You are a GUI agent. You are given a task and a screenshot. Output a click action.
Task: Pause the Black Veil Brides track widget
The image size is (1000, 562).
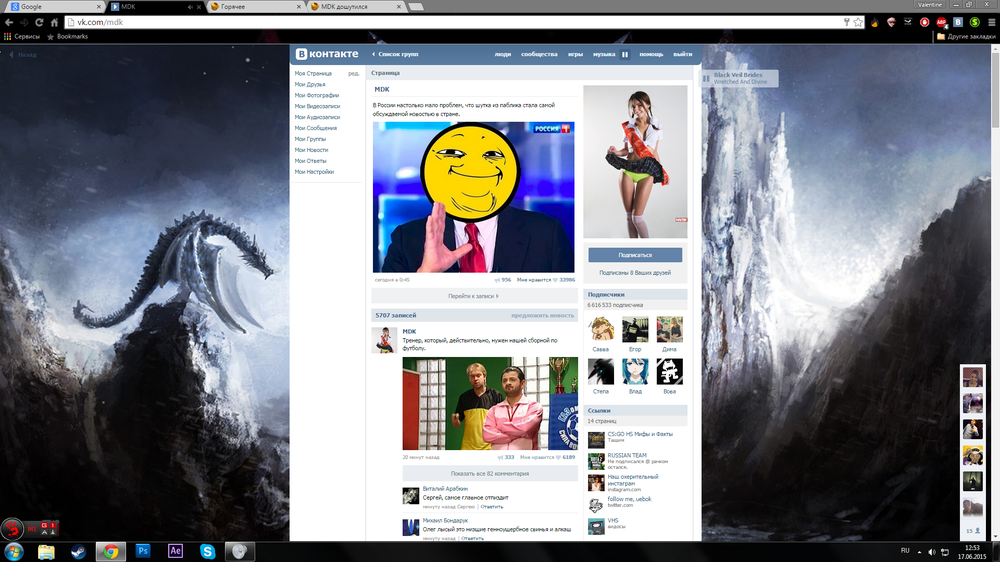click(707, 78)
